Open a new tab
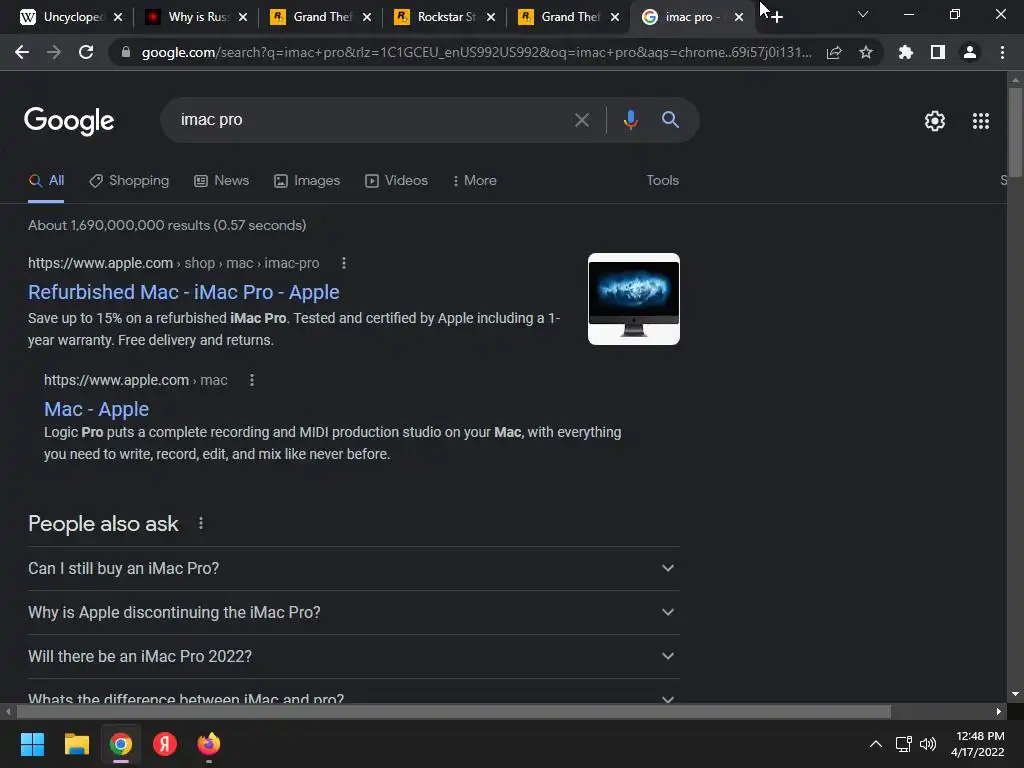Screen dimensions: 1024x768 click(776, 17)
